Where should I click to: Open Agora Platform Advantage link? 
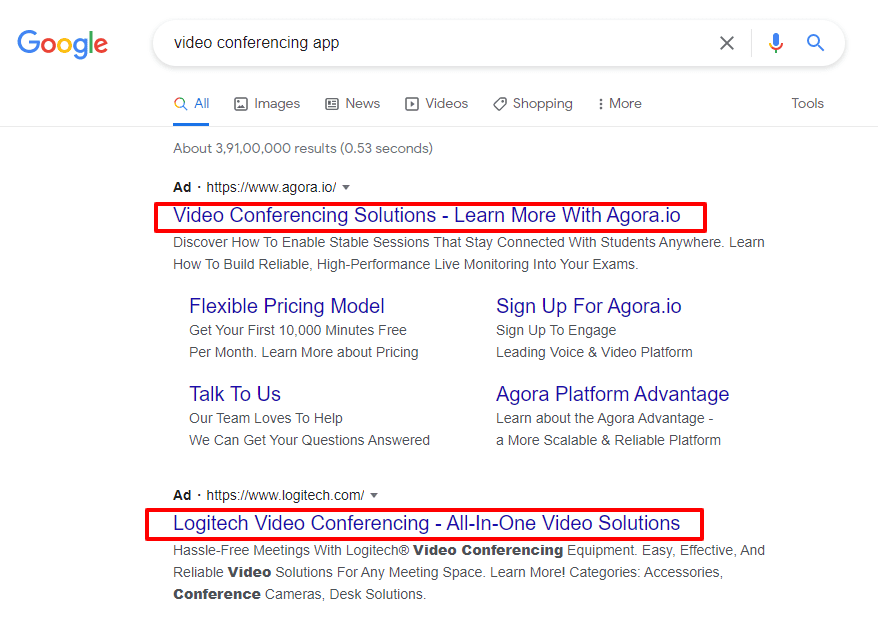(x=613, y=394)
